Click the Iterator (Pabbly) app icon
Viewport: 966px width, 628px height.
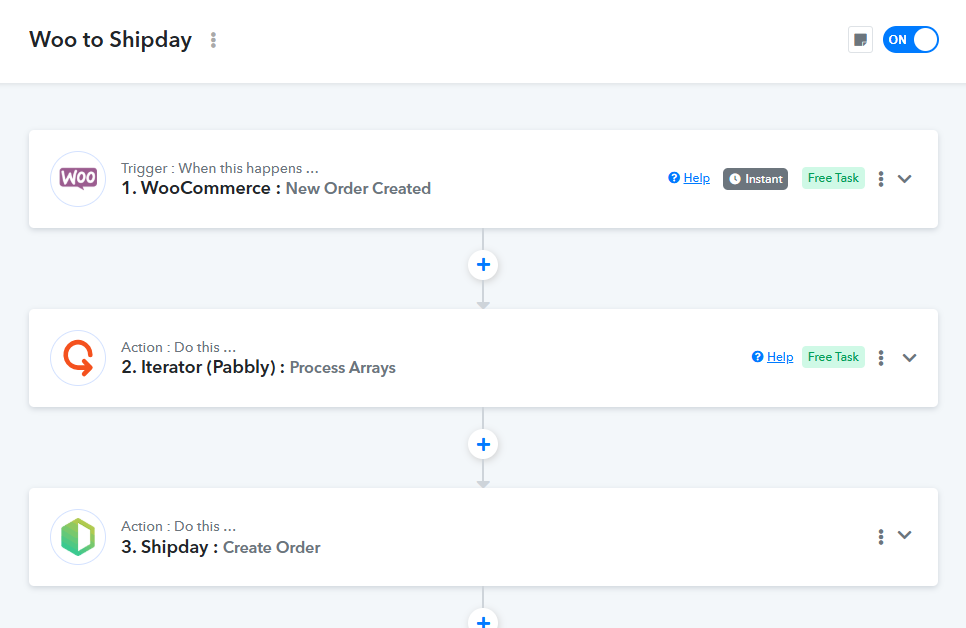78,358
